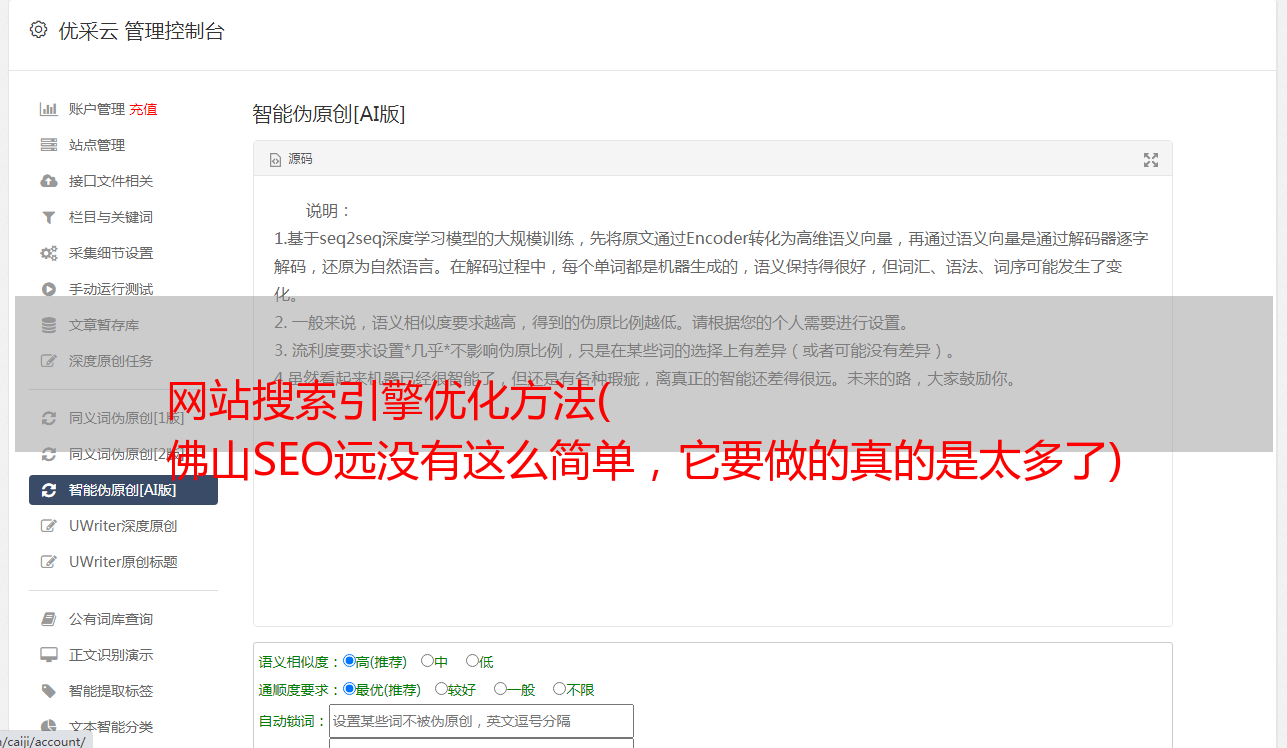
Task: Click the play icon for 手动运行测试
Action: point(48,289)
